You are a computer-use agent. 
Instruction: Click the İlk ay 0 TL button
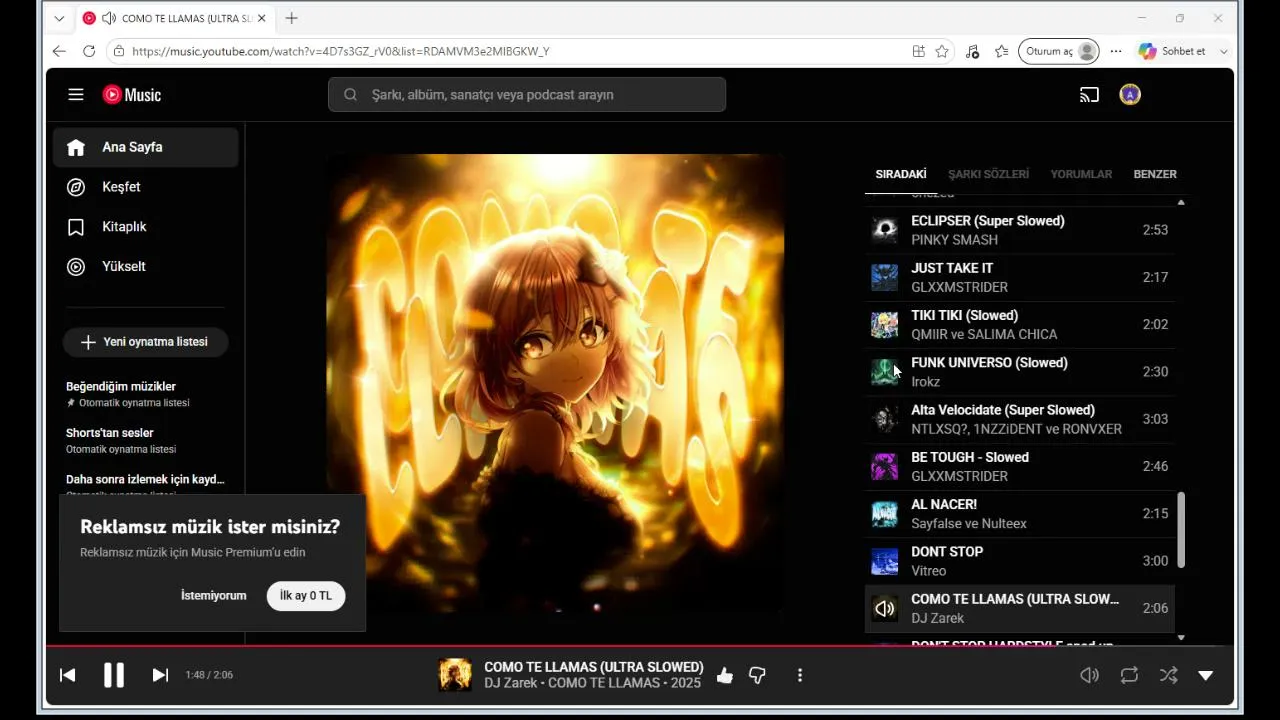pyautogui.click(x=306, y=596)
